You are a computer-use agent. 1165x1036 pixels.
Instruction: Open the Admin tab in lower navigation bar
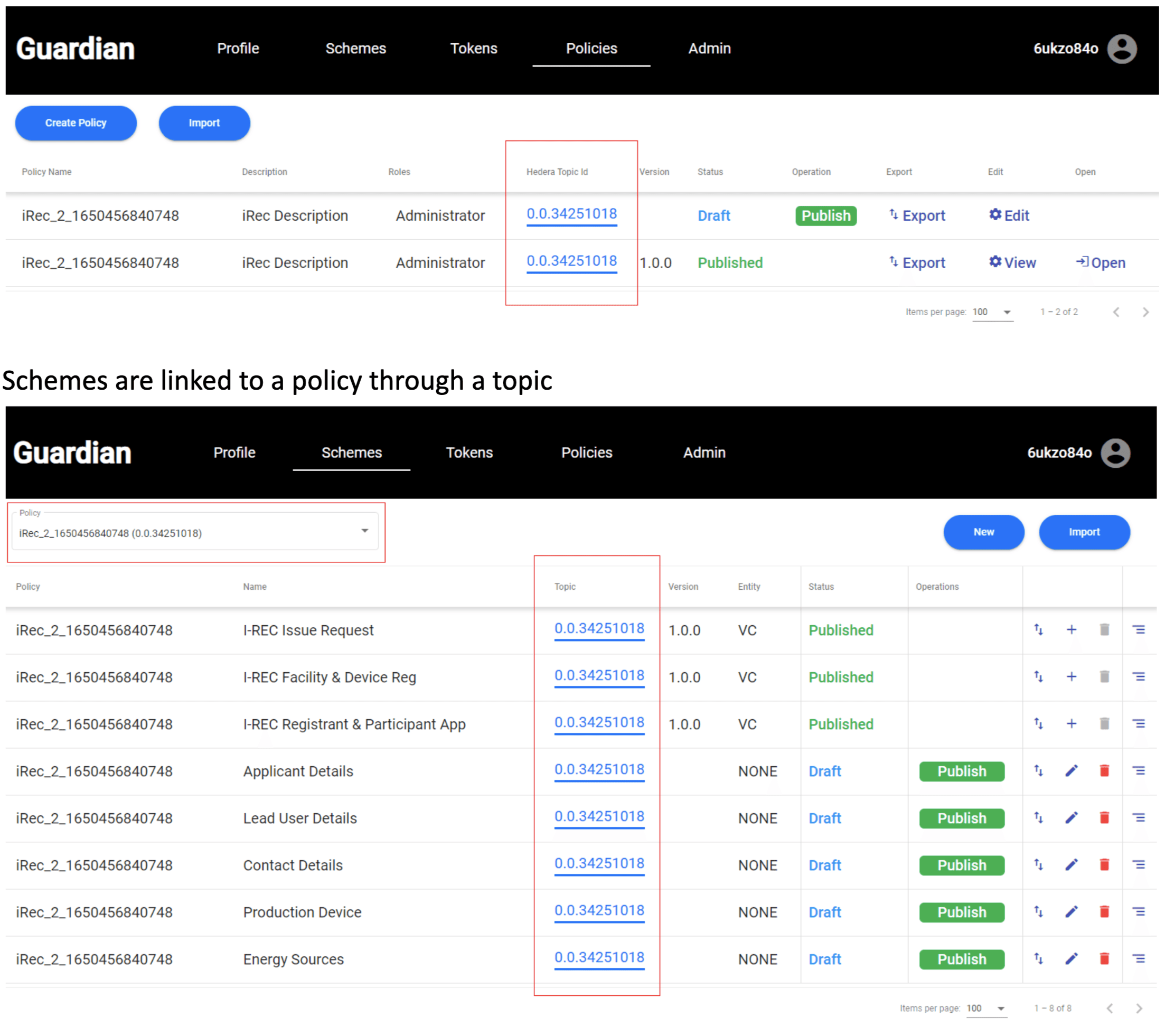coord(704,453)
